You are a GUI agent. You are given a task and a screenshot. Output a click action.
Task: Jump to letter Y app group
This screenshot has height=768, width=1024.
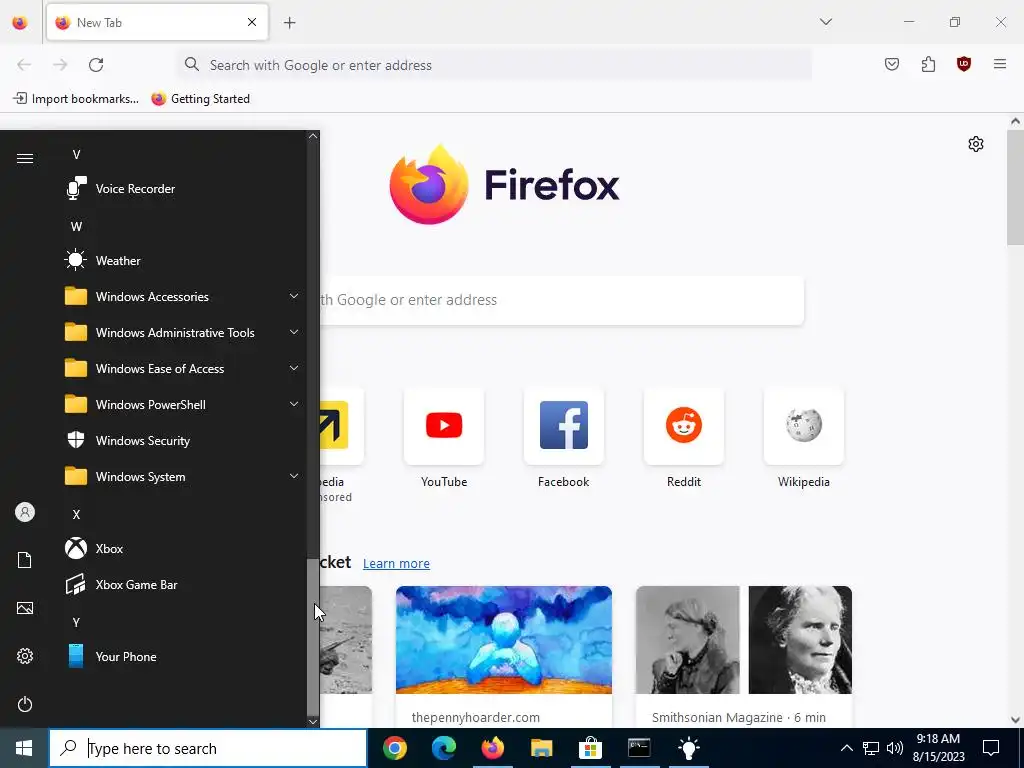pyautogui.click(x=76, y=622)
